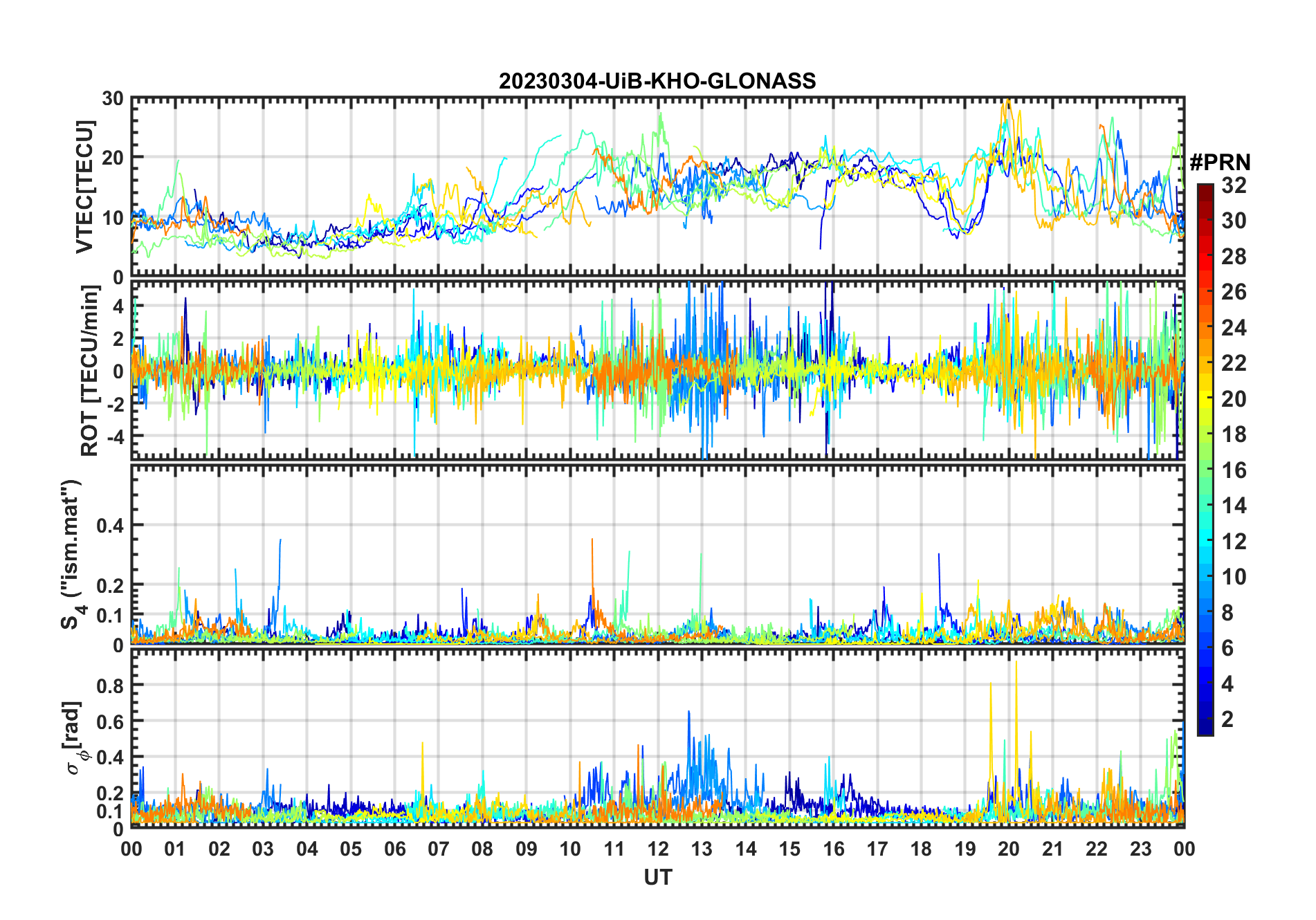This screenshot has height=920, width=1316.
Task: Click the 20 tick on the VTEC axis
Action: (x=113, y=158)
